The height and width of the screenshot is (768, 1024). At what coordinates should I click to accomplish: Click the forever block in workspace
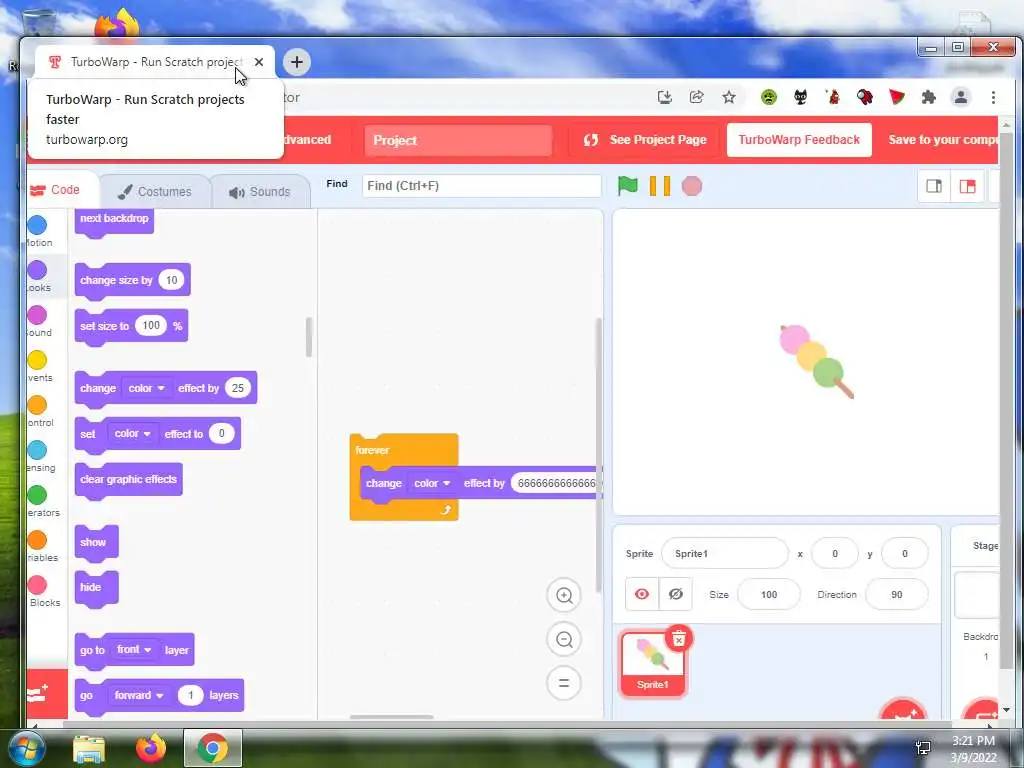click(x=372, y=450)
